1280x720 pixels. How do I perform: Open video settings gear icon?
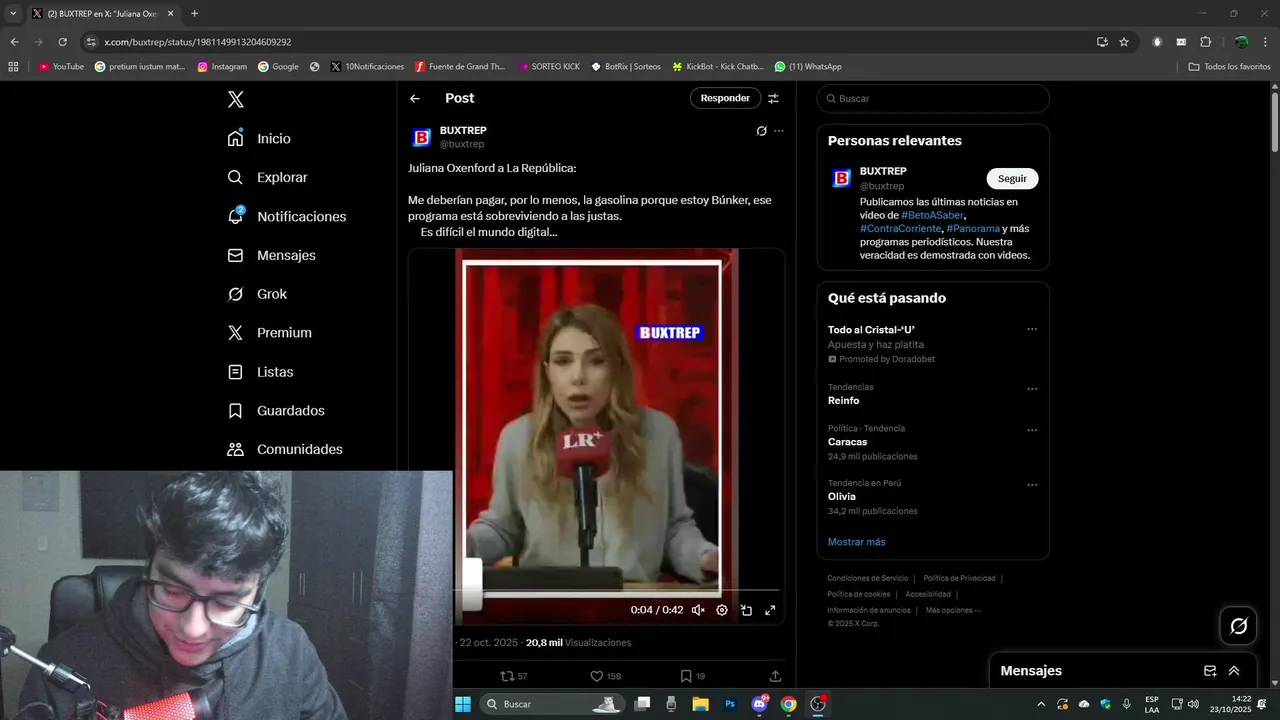(722, 610)
